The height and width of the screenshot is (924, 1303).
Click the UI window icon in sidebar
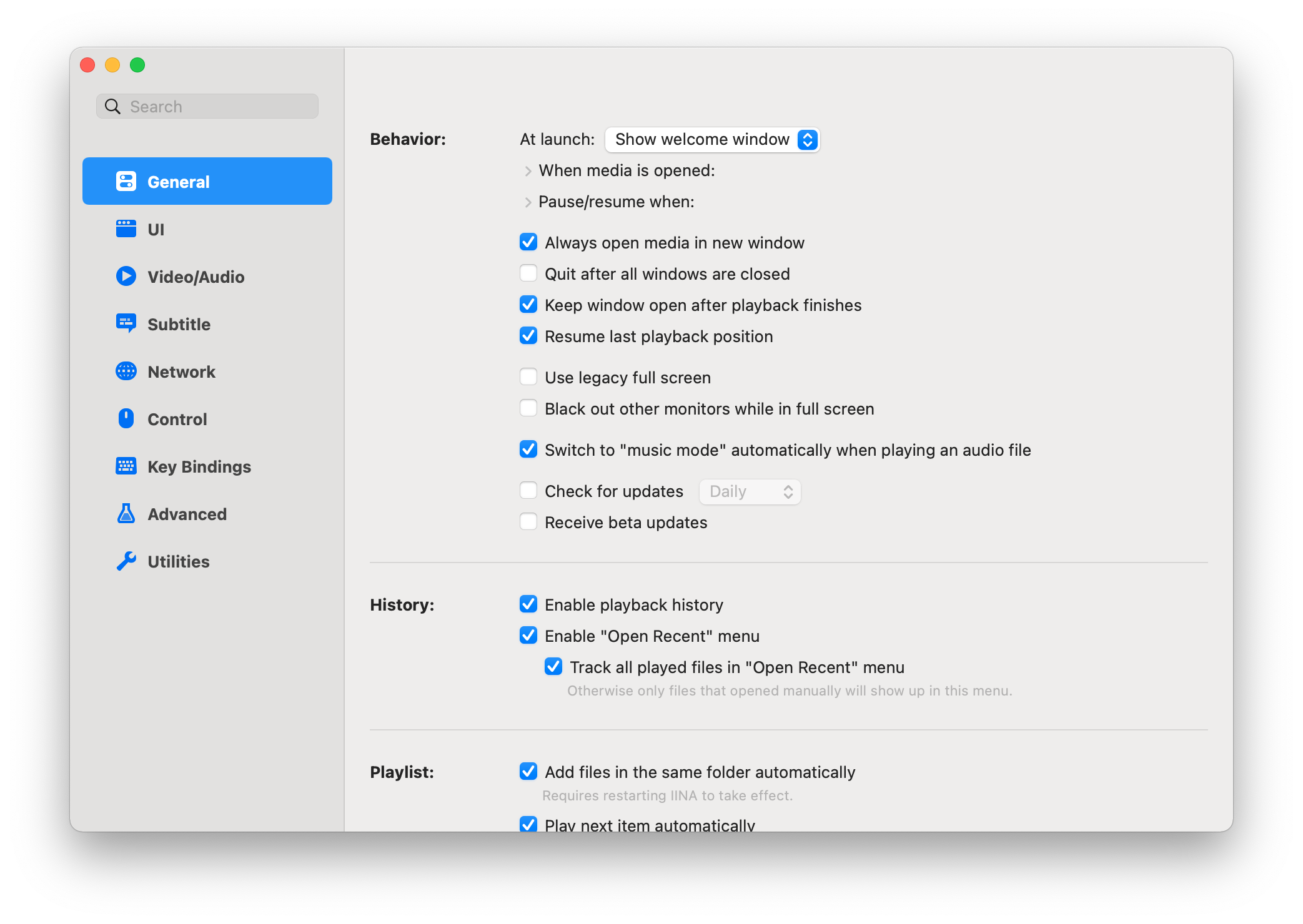[126, 229]
